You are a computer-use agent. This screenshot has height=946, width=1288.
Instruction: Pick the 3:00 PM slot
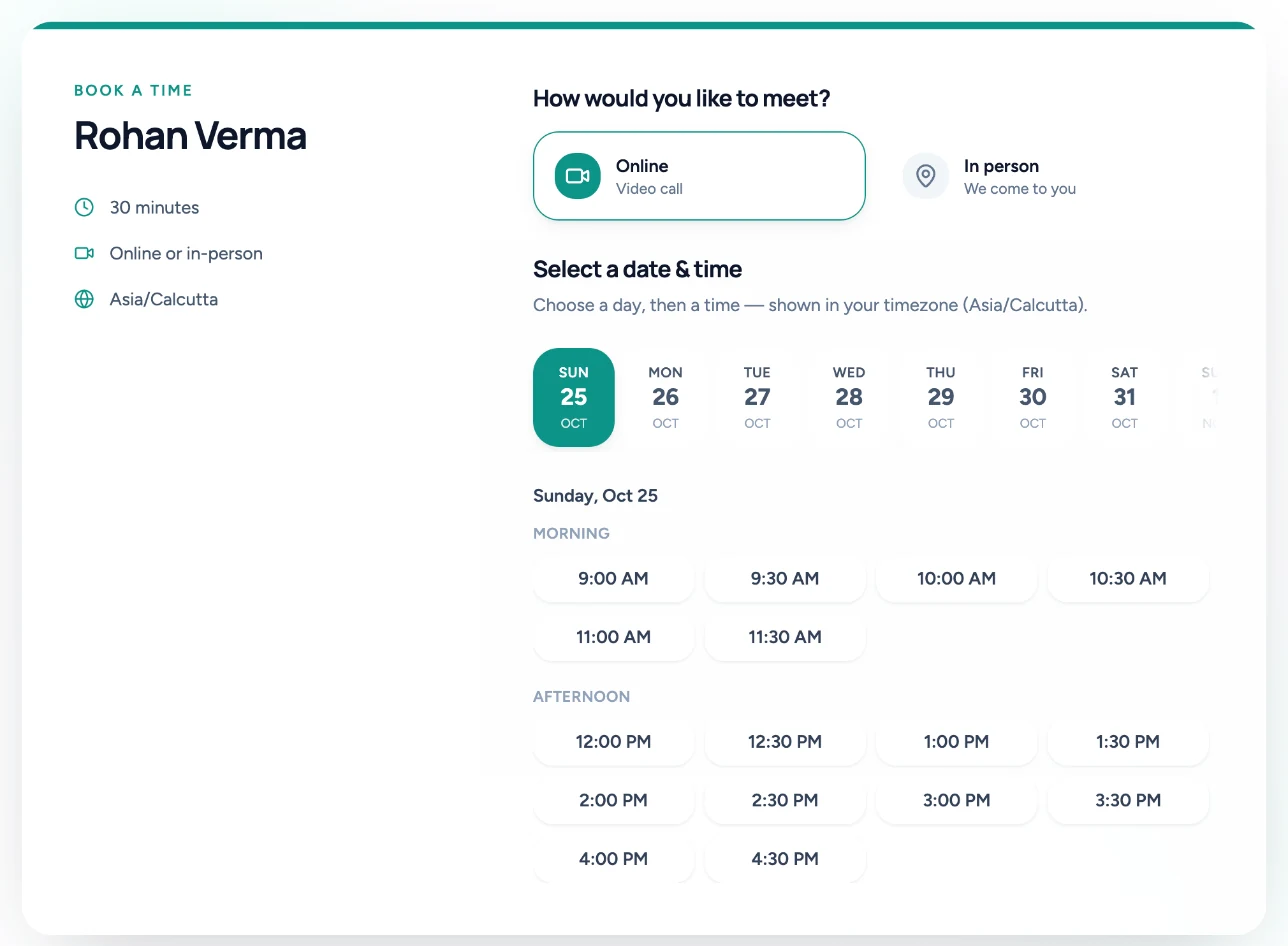(x=957, y=800)
